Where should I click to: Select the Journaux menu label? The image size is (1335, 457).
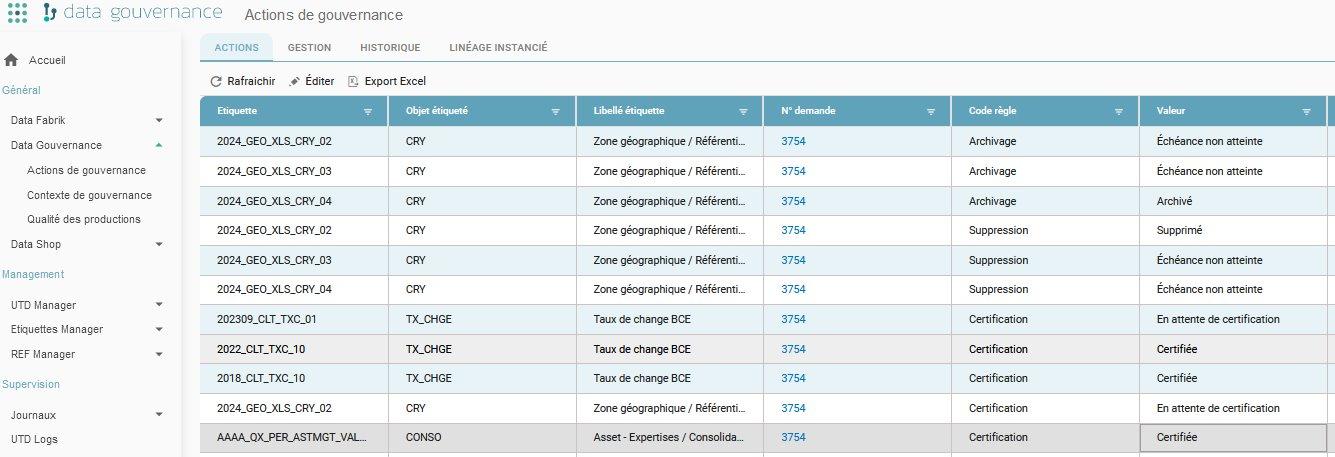pyautogui.click(x=33, y=414)
